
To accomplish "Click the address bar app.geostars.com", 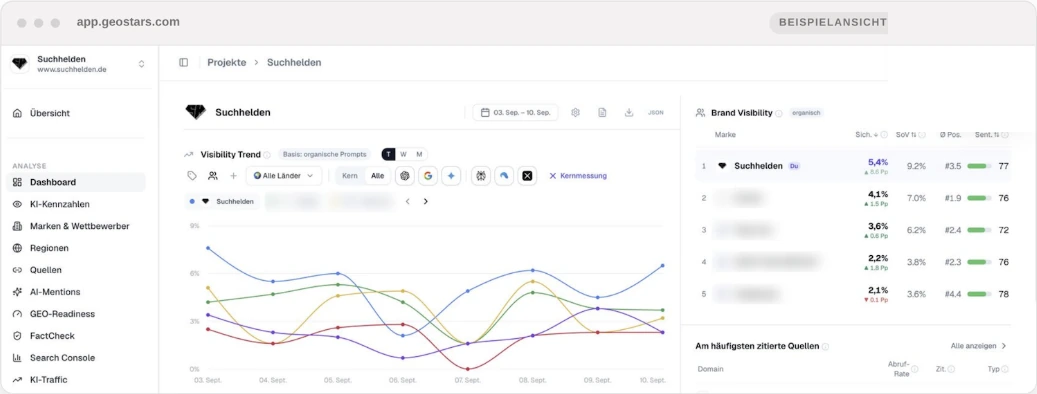I will pyautogui.click(x=128, y=22).
